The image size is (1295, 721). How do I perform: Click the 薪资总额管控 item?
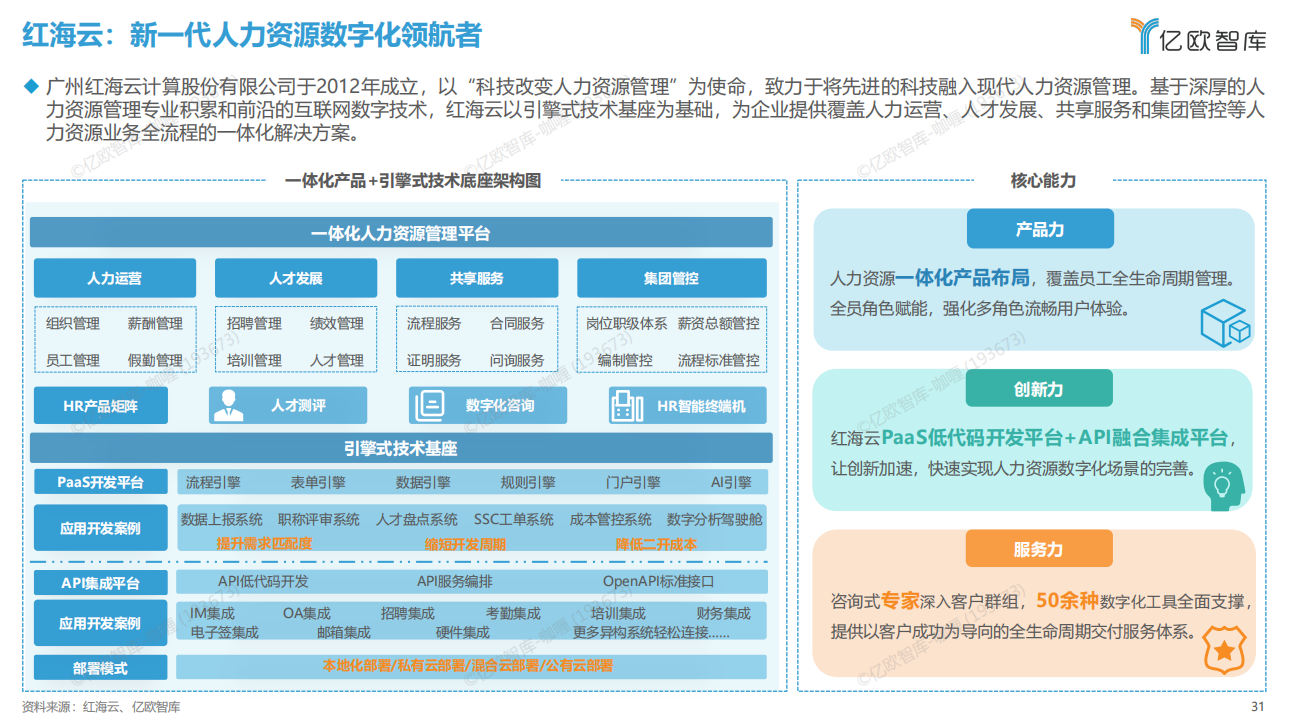(x=718, y=323)
